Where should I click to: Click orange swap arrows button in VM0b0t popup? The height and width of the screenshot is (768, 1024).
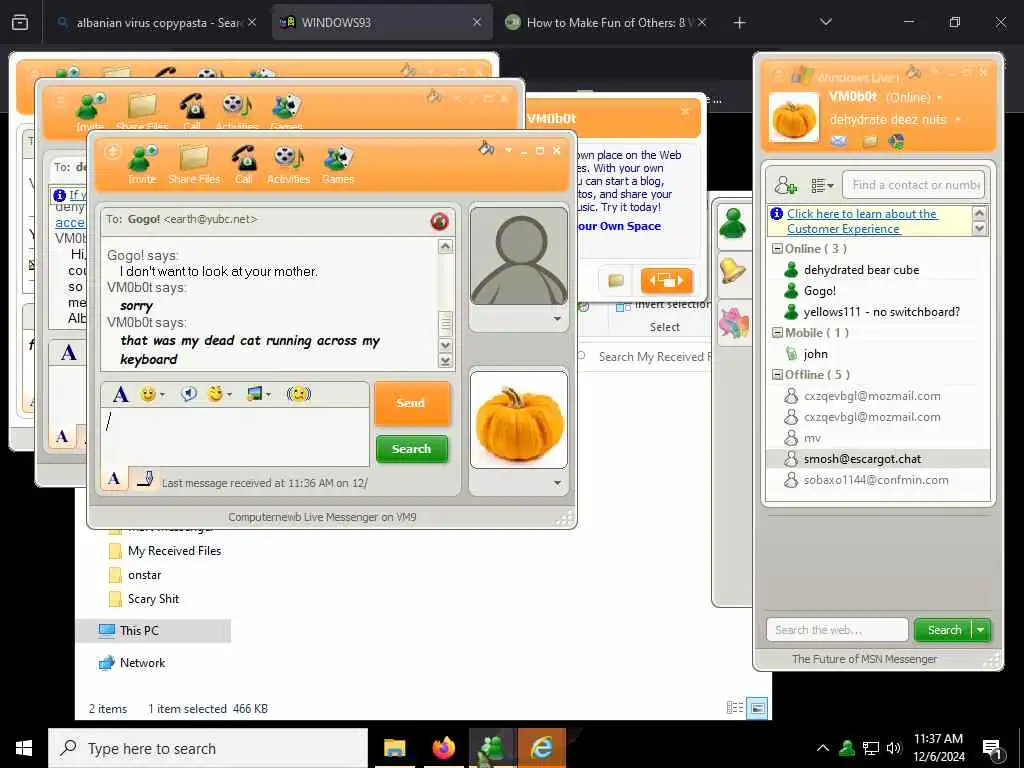point(666,280)
